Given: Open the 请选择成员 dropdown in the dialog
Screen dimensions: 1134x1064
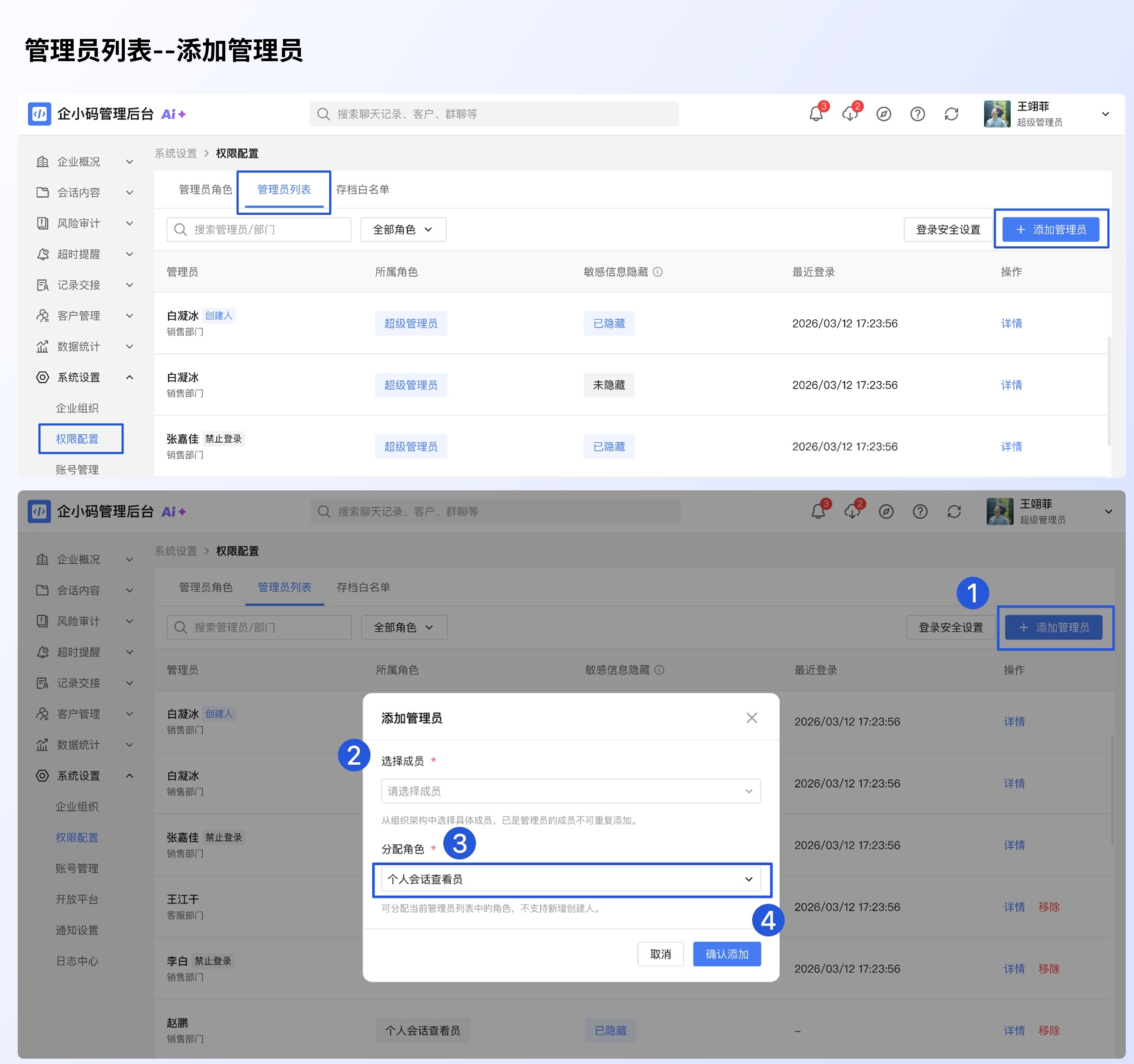Looking at the screenshot, I should [571, 791].
